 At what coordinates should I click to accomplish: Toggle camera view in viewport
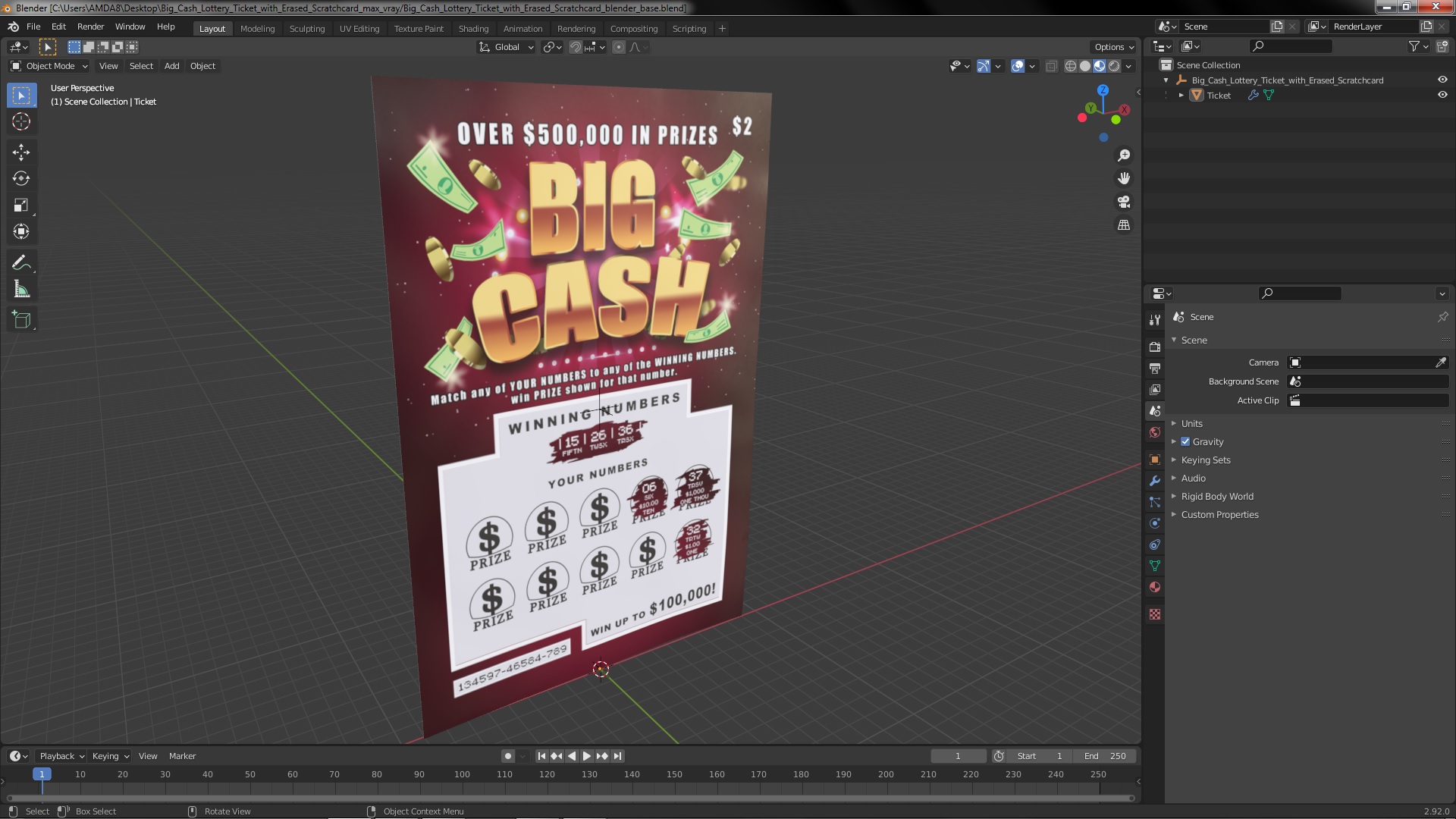[1124, 202]
